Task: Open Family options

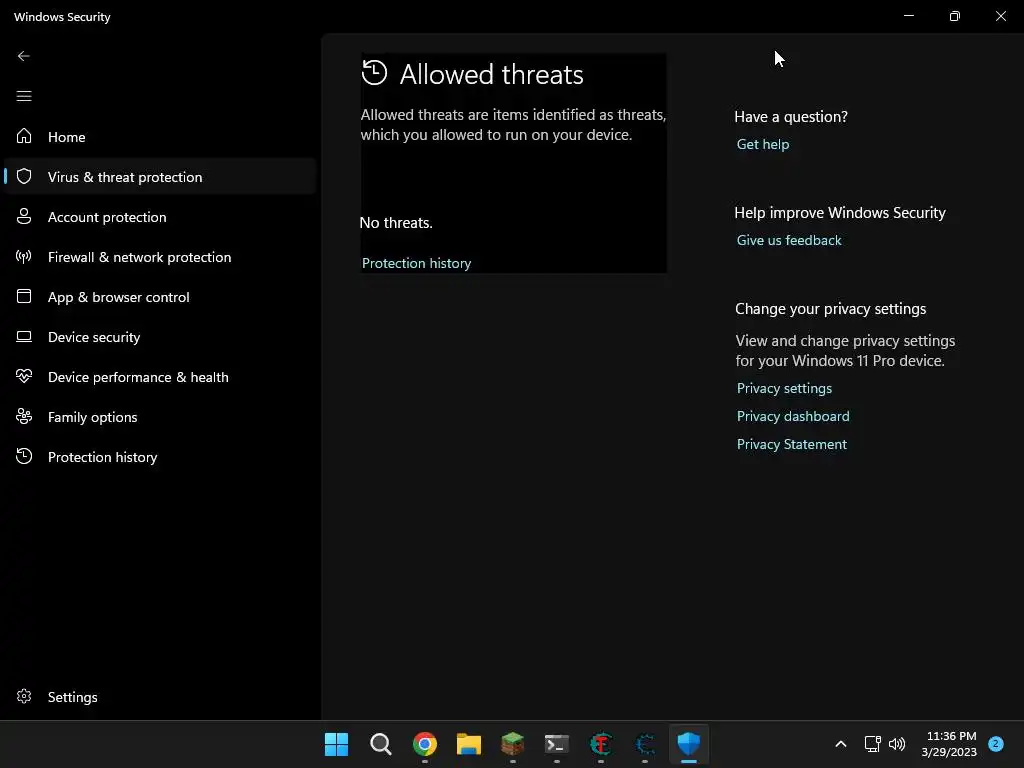Action: point(160,417)
